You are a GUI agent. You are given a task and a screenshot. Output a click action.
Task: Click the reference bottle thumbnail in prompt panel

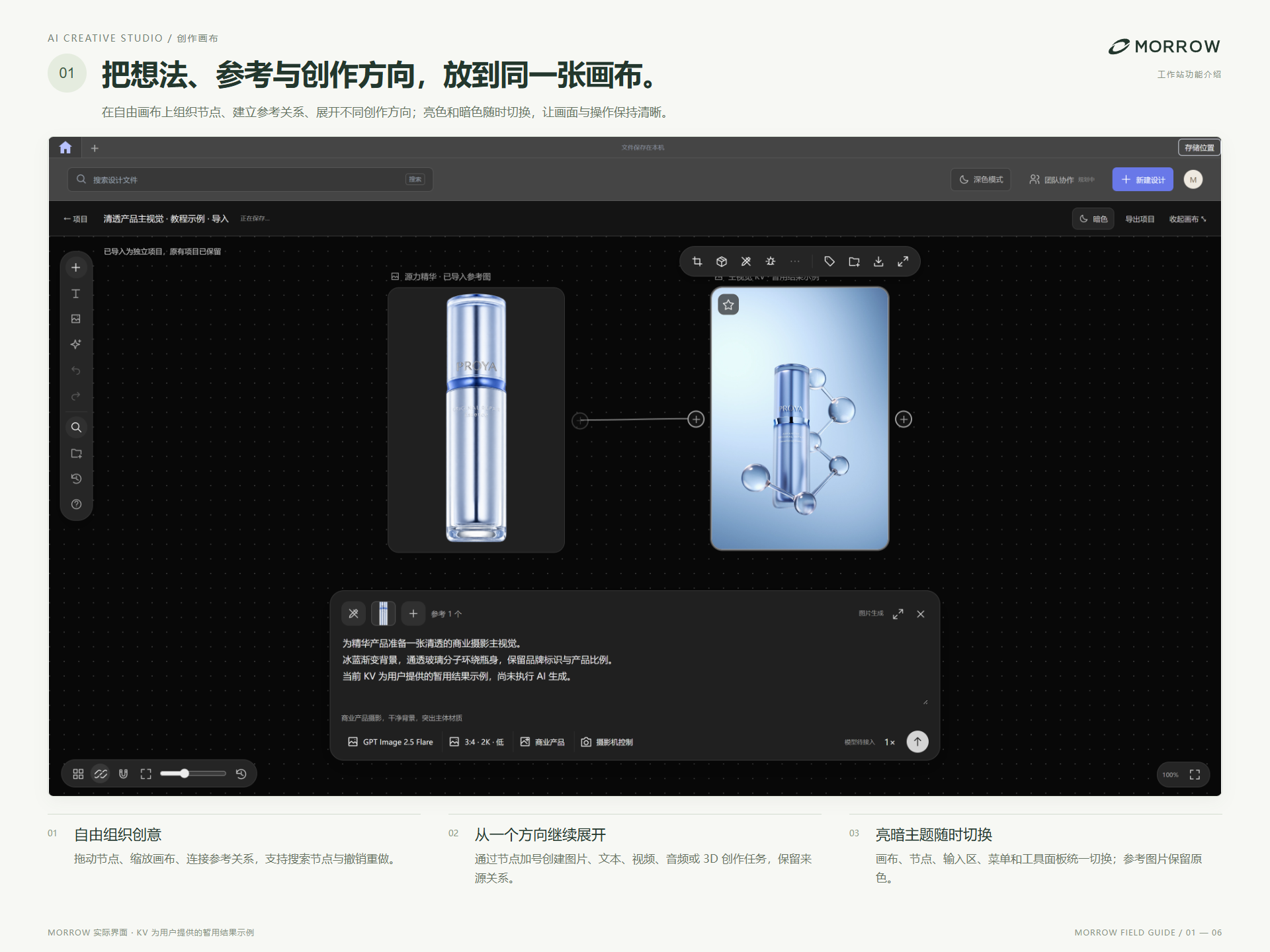[x=384, y=614]
